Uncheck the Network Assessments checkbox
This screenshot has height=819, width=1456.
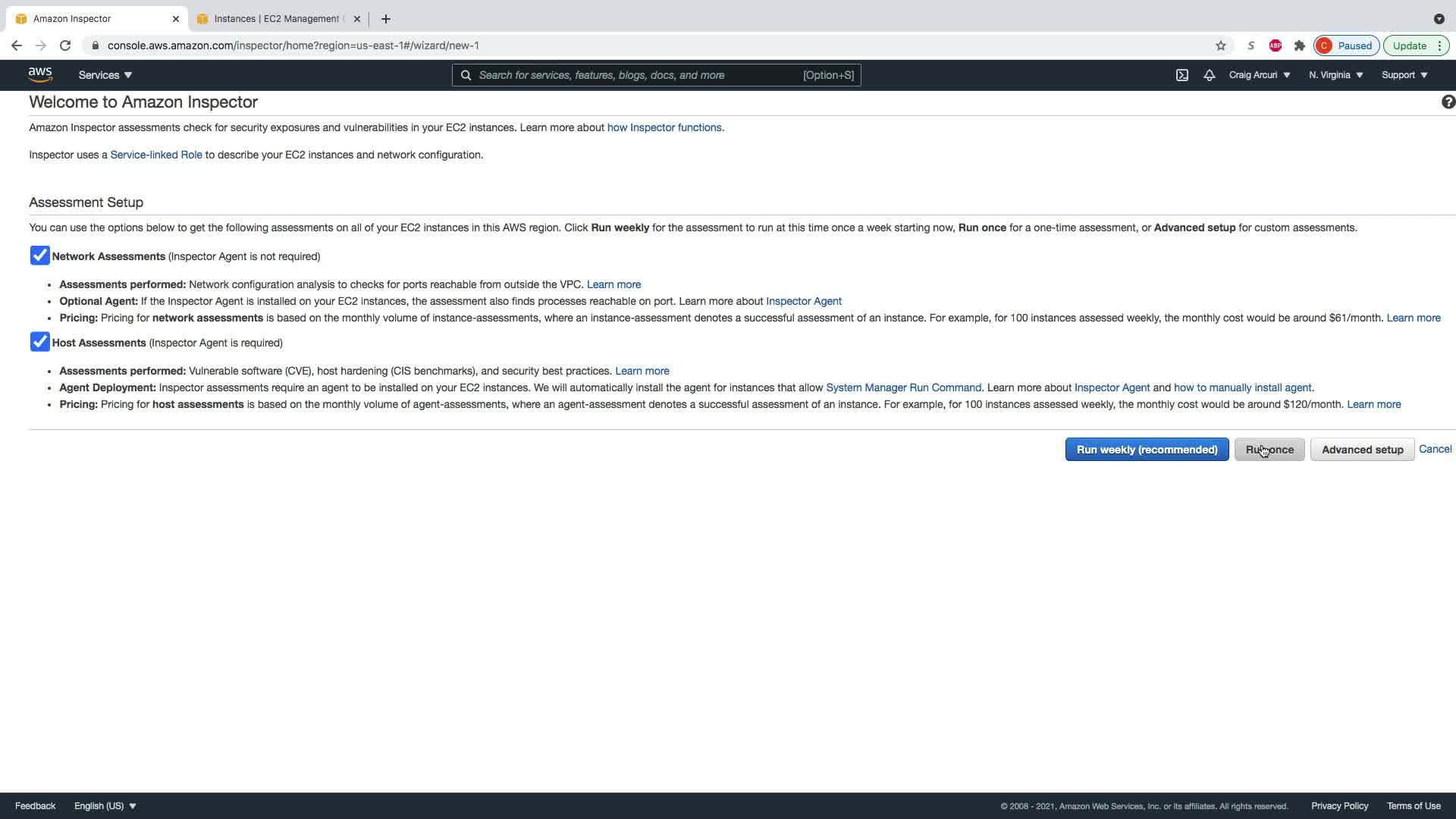tap(40, 256)
